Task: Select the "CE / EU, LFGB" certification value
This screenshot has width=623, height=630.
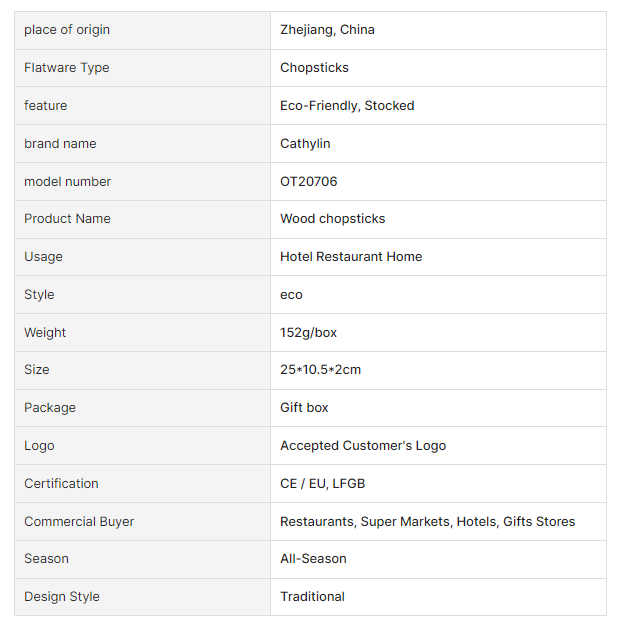Action: click(x=322, y=484)
